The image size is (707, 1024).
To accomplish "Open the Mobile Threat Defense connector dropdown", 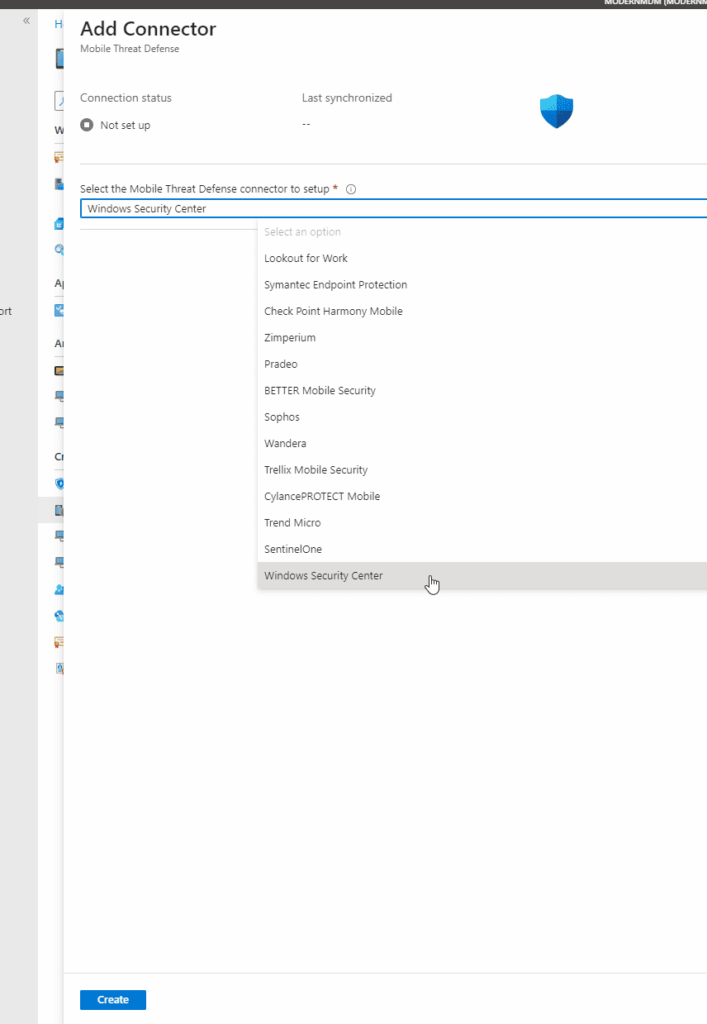I will point(392,209).
